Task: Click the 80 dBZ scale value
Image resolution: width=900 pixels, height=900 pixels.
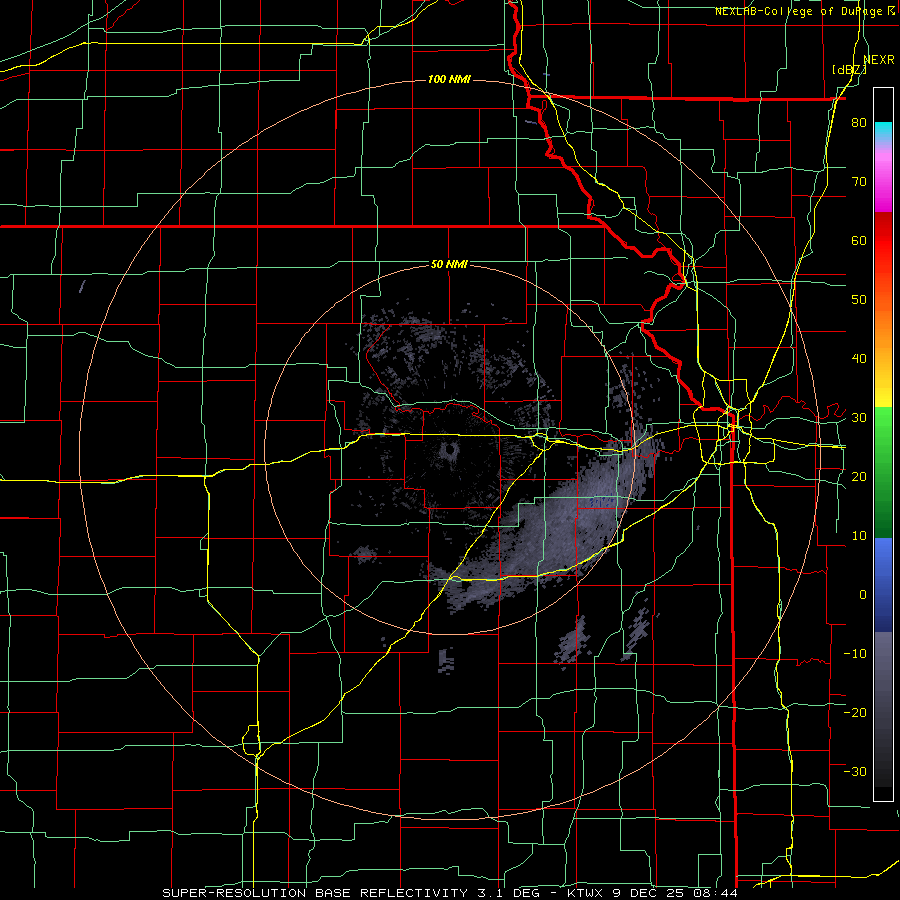Action: 859,123
